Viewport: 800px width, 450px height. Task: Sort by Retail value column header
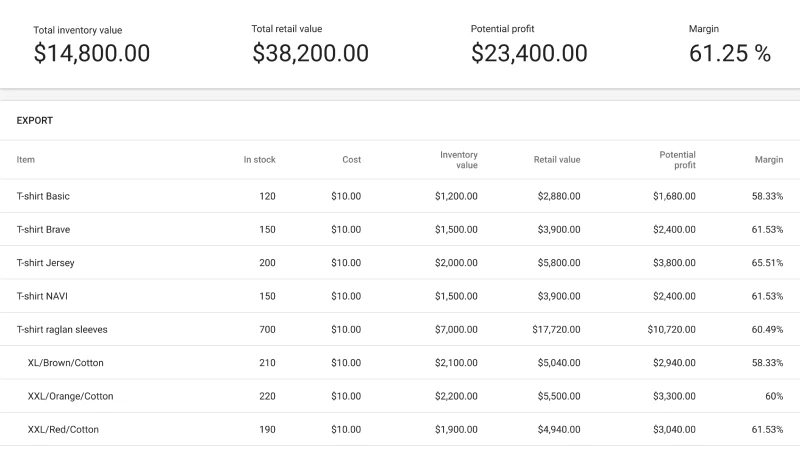point(557,160)
